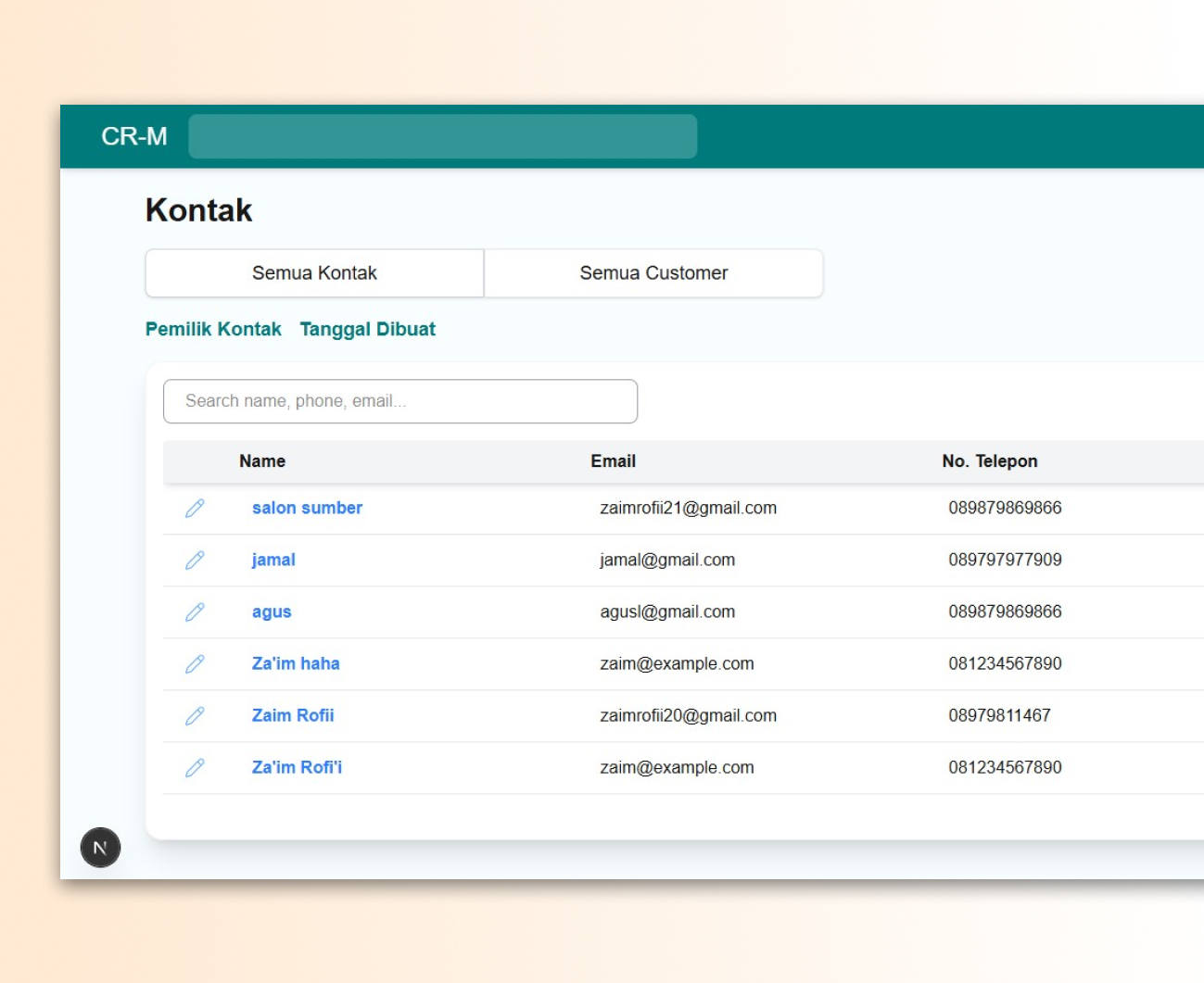Open the jamal contact details link
This screenshot has height=983, width=1204.
[x=273, y=560]
